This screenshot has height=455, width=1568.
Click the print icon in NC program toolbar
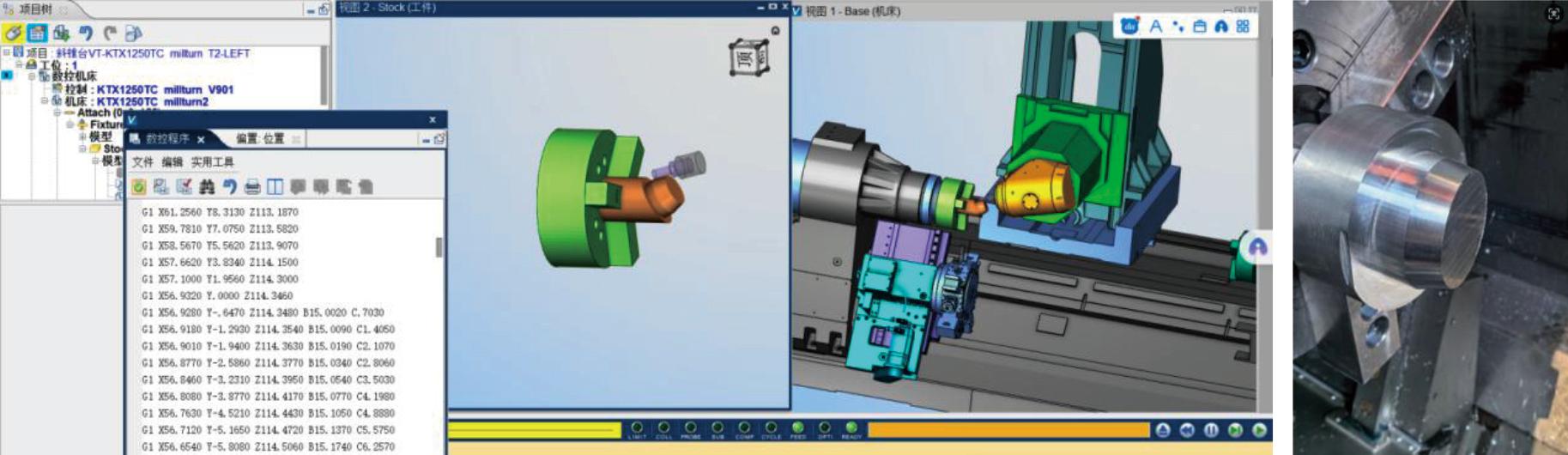[x=252, y=186]
